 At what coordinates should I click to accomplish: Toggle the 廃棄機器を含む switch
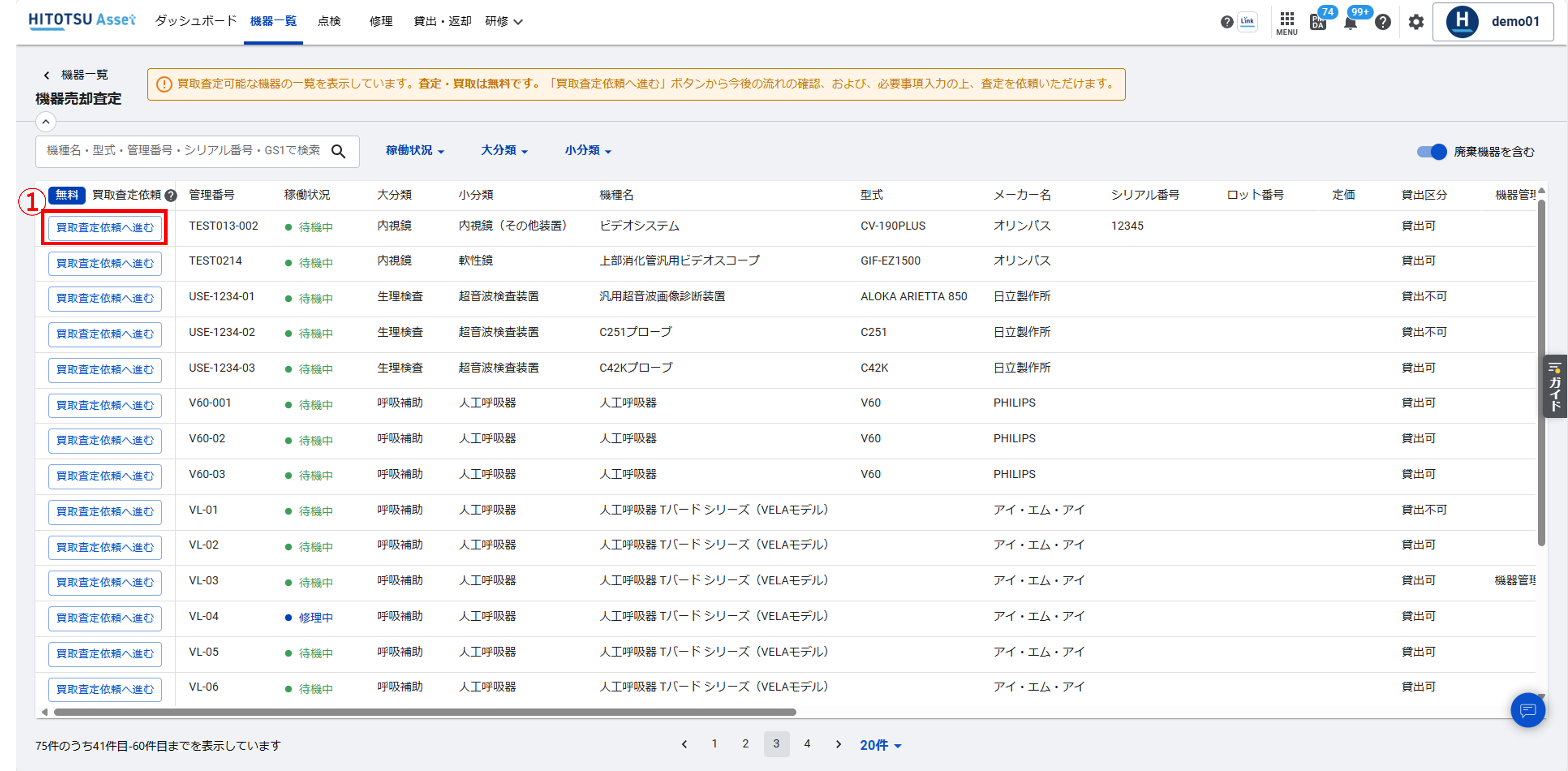(x=1431, y=152)
